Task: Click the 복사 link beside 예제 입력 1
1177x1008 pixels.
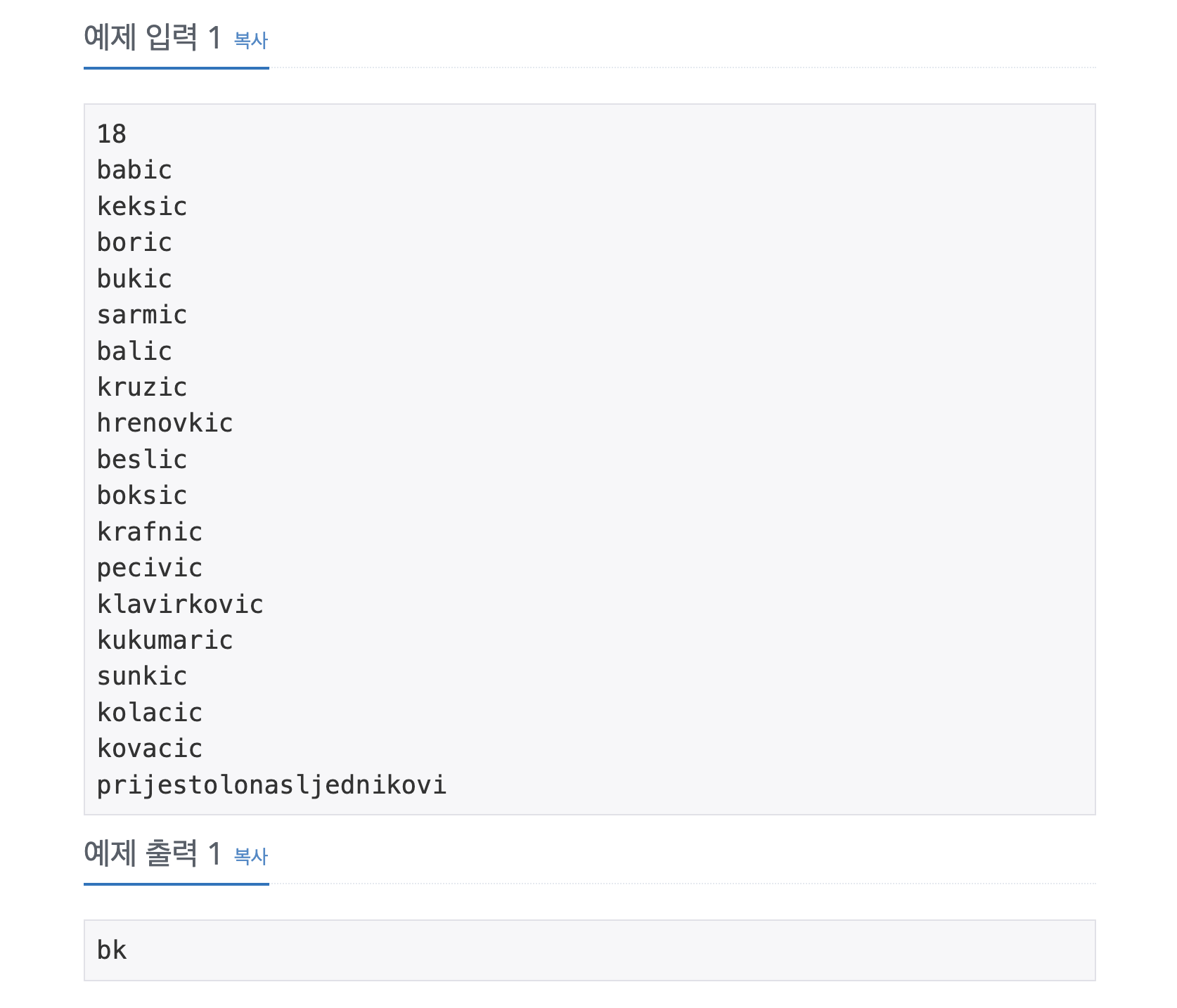Action: [x=250, y=41]
